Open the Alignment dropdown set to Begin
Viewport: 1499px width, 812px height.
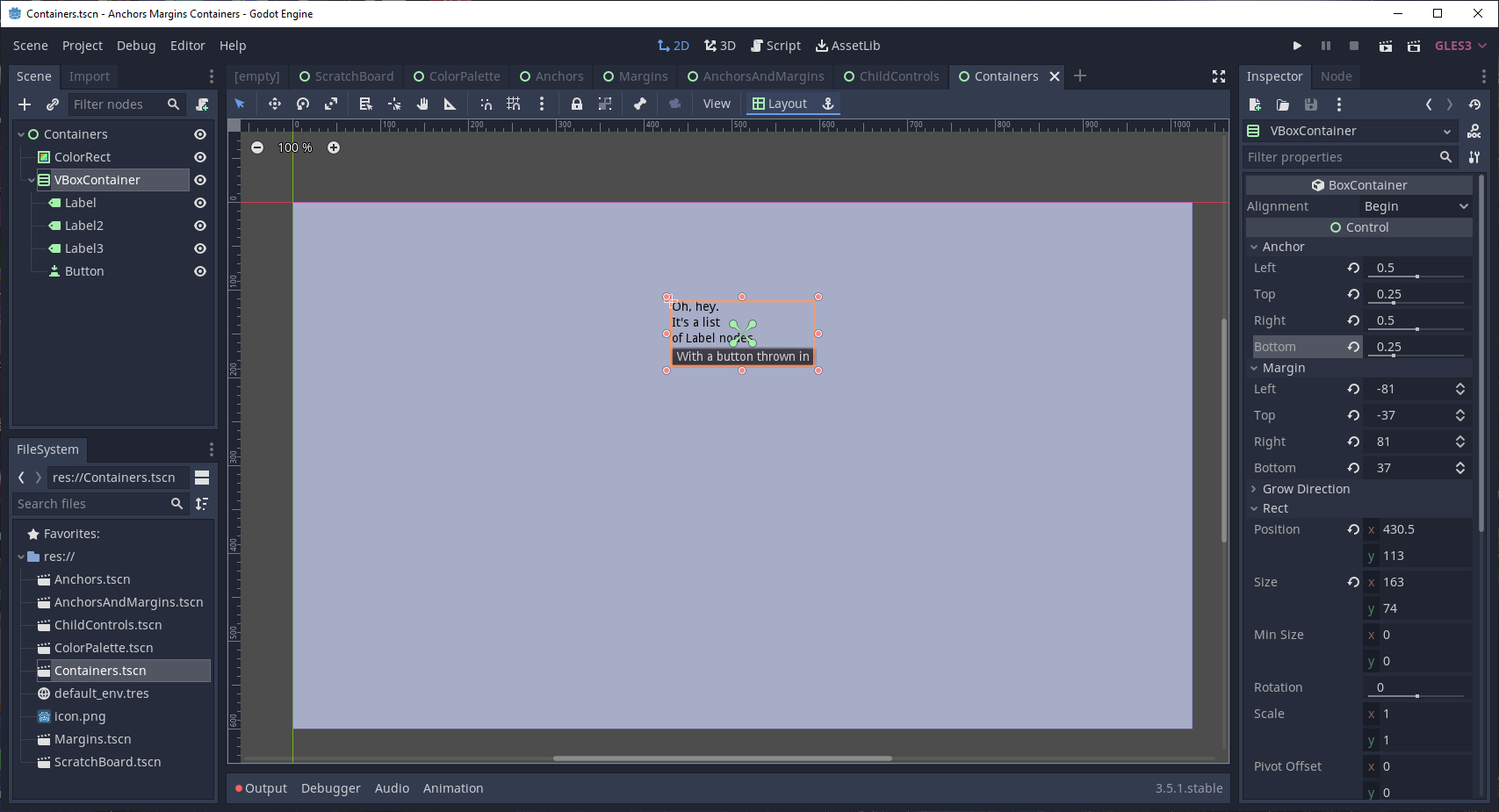click(x=1414, y=206)
